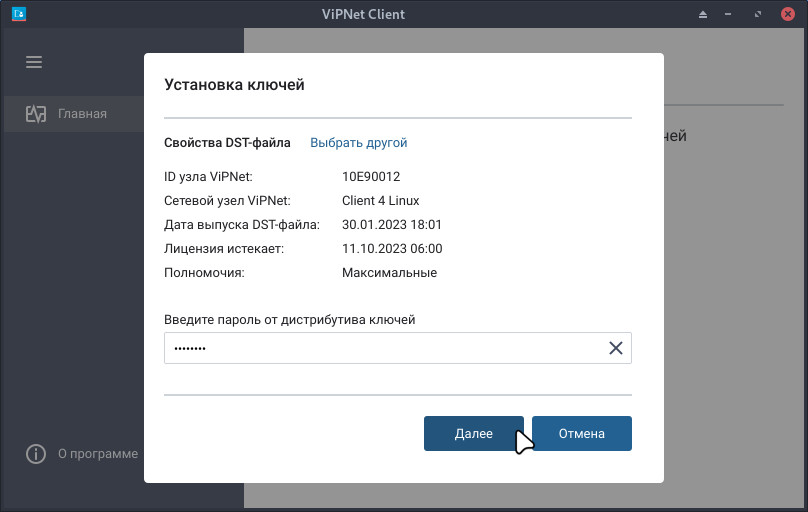Image resolution: width=808 pixels, height=512 pixels.
Task: Click the DST release date 30.01.2023 18:01
Action: click(392, 225)
